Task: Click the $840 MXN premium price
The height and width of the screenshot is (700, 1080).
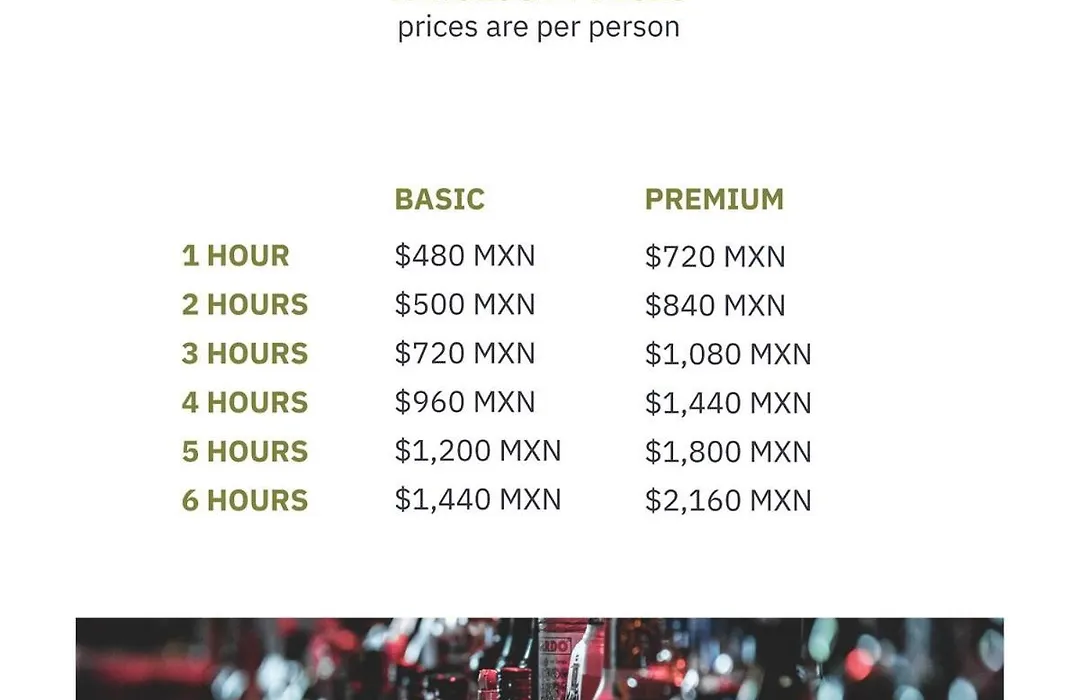Action: pyautogui.click(x=715, y=306)
